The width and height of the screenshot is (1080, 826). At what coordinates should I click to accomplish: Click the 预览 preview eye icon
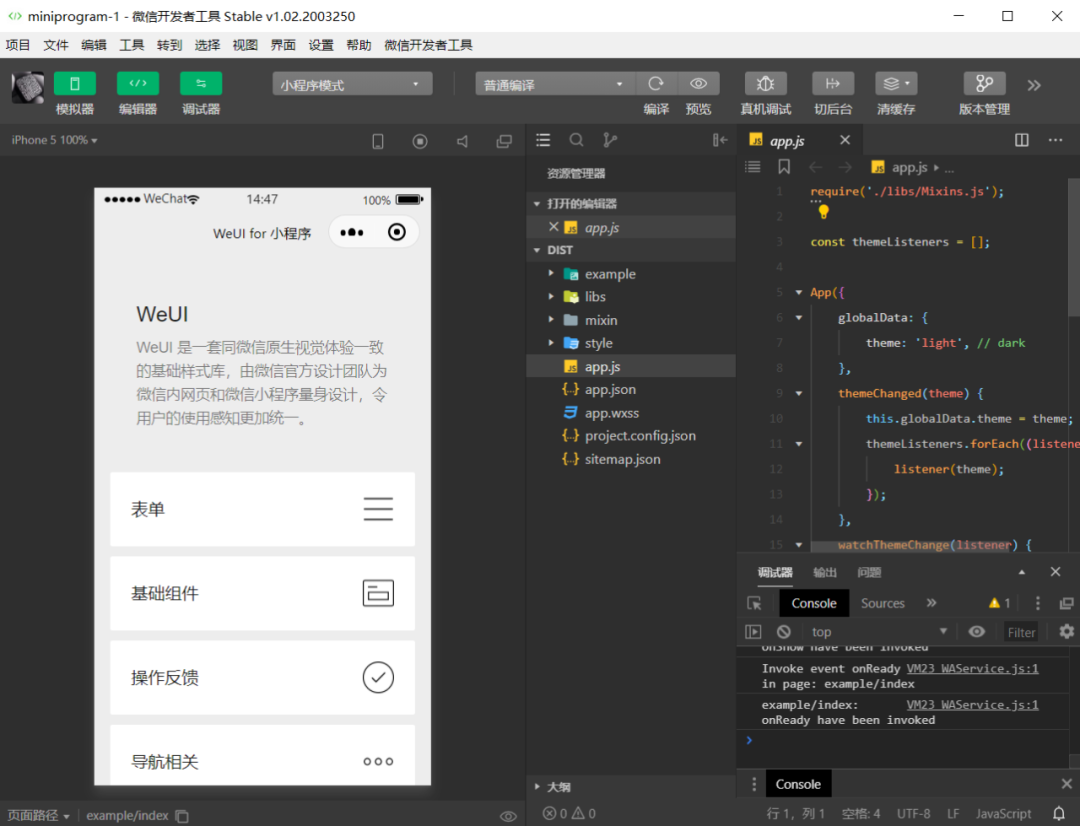click(698, 84)
